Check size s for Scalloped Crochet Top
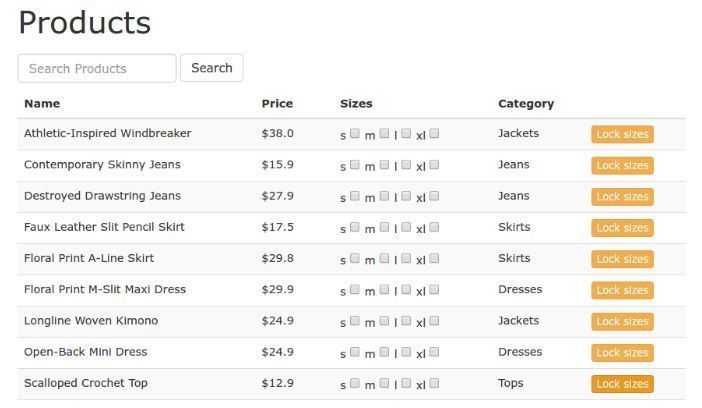The width and height of the screenshot is (702, 408). tap(355, 383)
